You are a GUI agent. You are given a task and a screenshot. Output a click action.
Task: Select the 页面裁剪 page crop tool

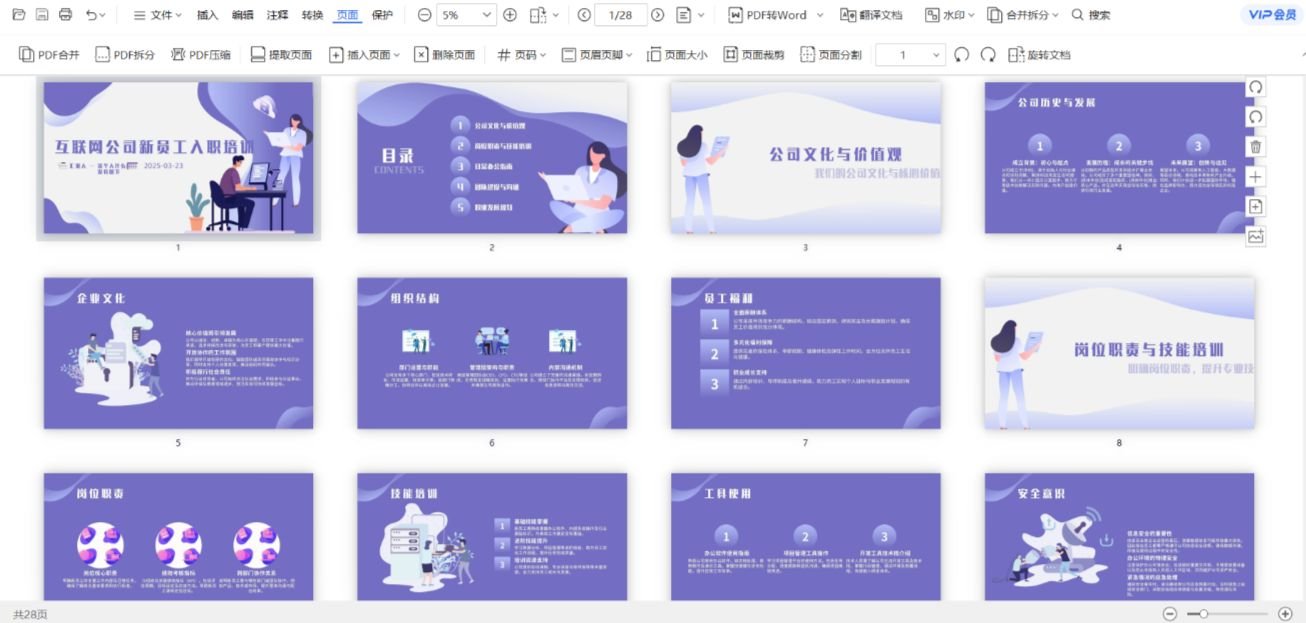753,54
